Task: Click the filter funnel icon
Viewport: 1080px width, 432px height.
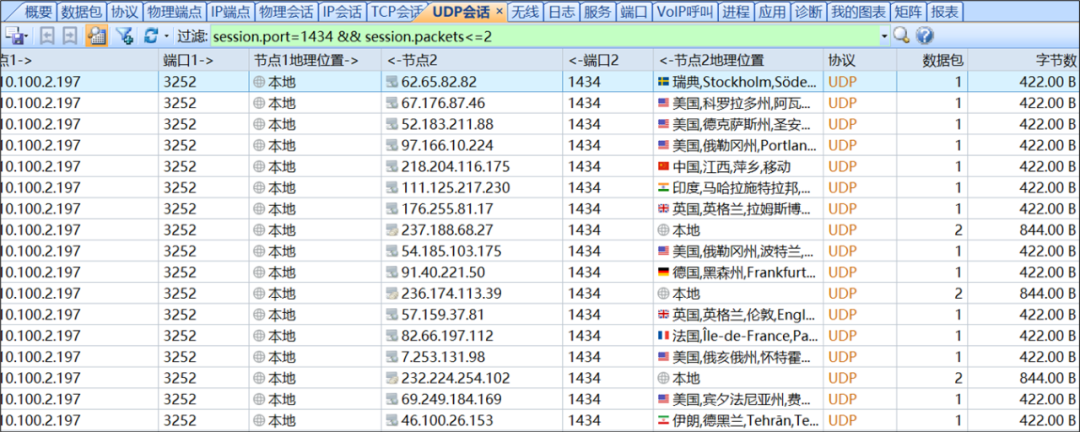Action: (x=124, y=36)
